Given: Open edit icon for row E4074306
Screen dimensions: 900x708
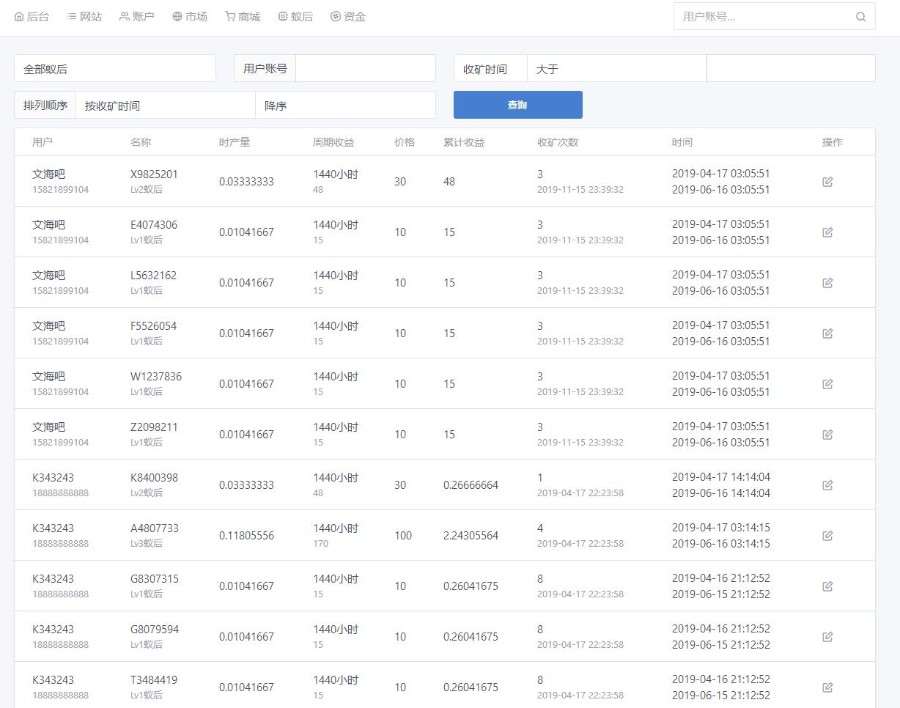Looking at the screenshot, I should pyautogui.click(x=827, y=232).
